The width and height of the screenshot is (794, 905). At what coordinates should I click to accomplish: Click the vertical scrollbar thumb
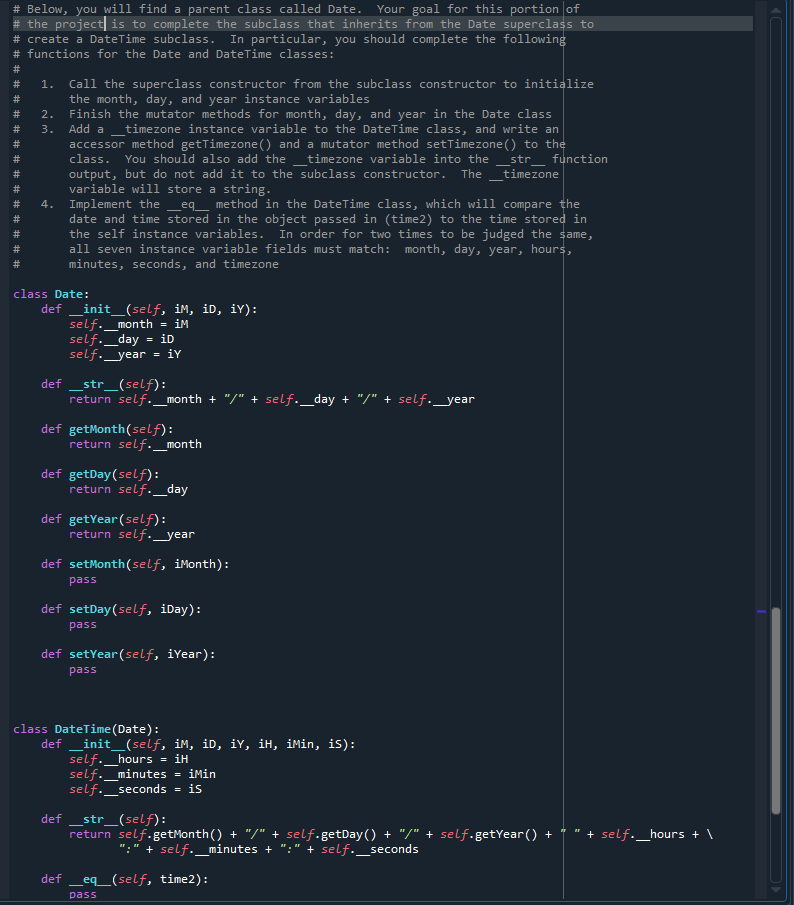pos(776,711)
